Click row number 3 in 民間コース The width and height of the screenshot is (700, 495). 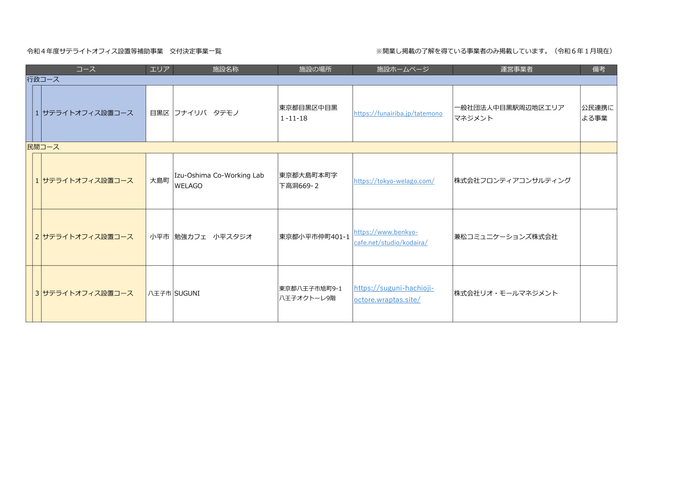(37, 294)
